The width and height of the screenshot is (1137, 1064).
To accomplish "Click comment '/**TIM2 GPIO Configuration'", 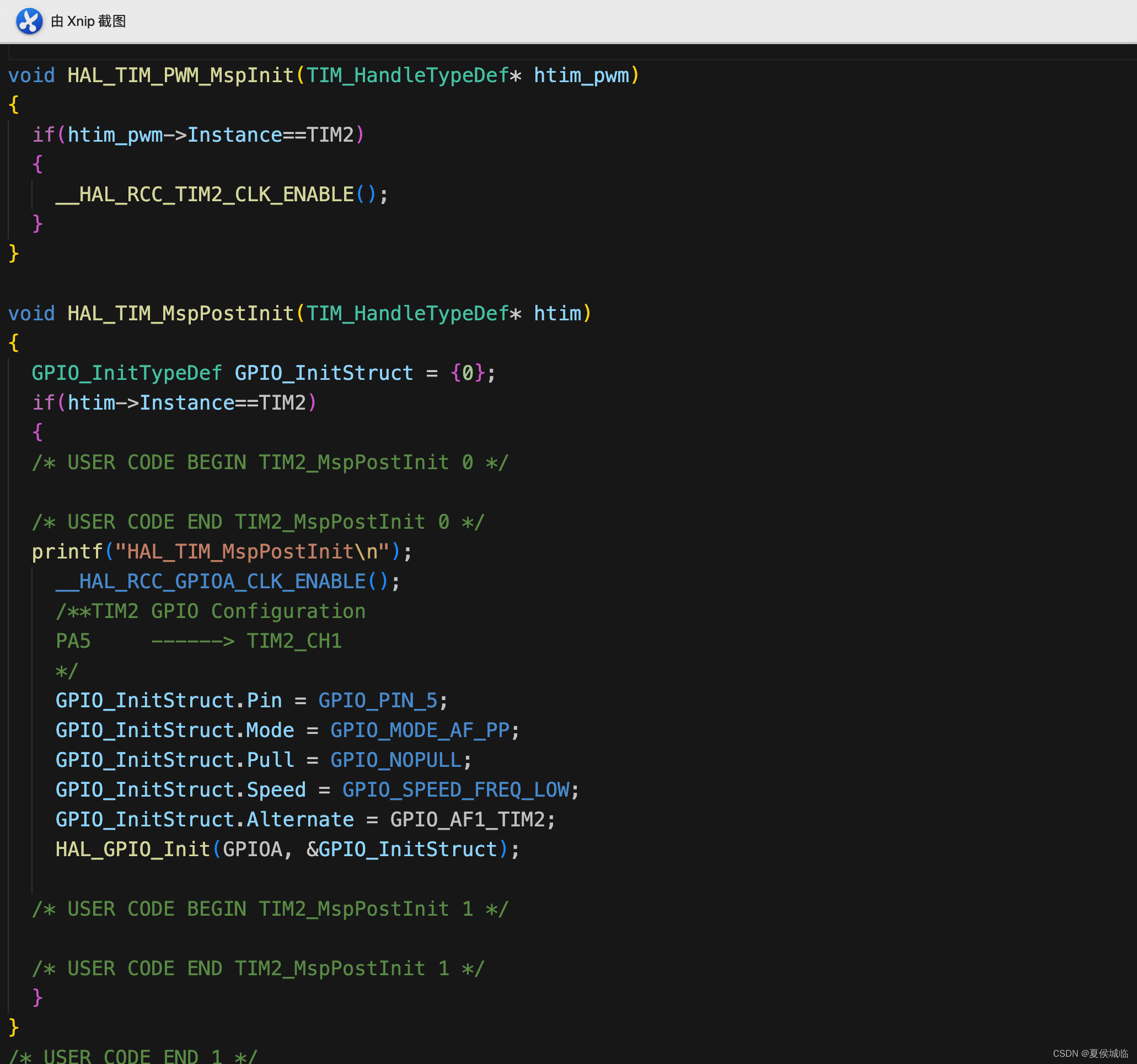I will click(x=211, y=611).
